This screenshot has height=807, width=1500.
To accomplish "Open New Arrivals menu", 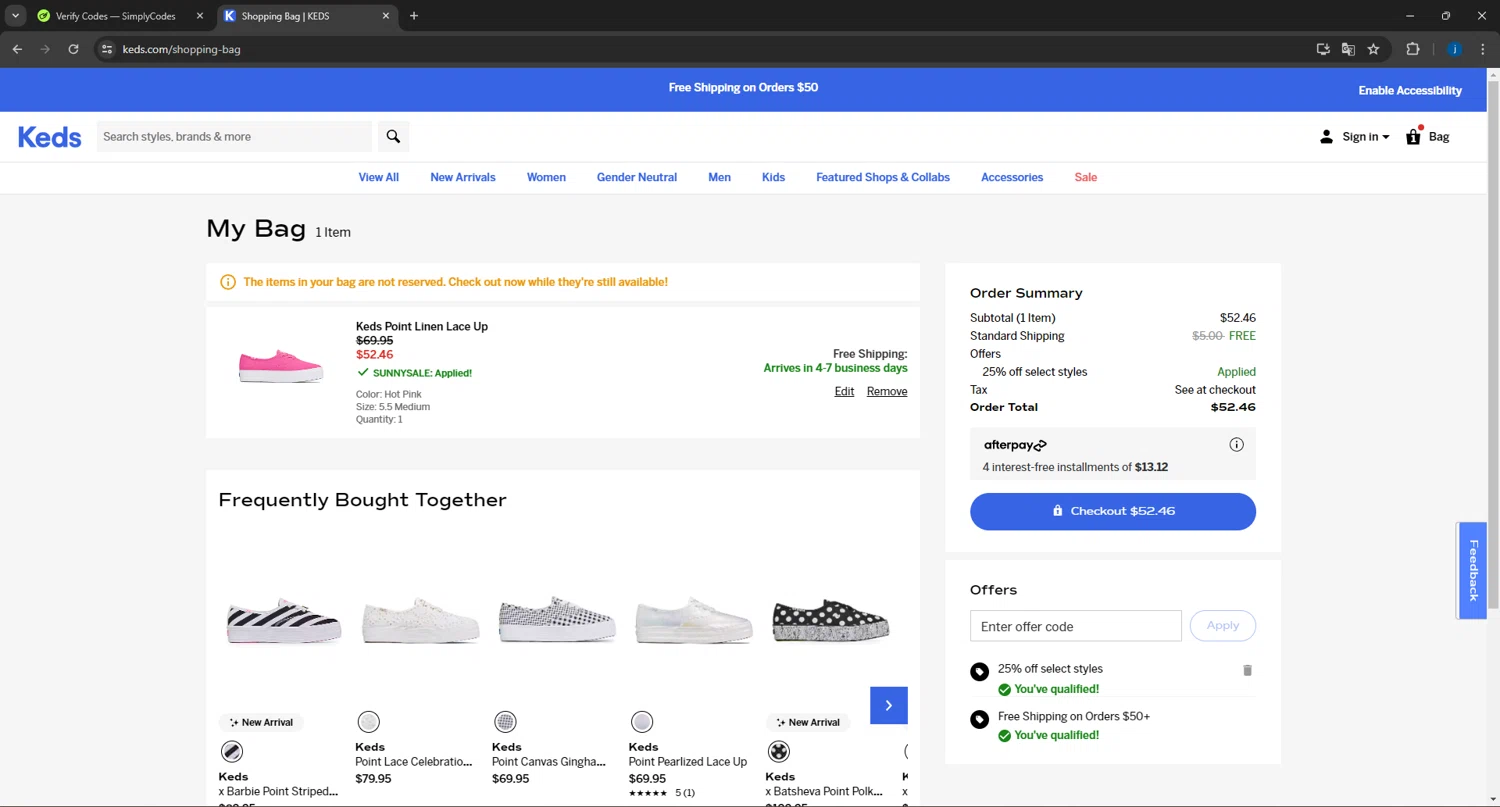I will coord(463,177).
